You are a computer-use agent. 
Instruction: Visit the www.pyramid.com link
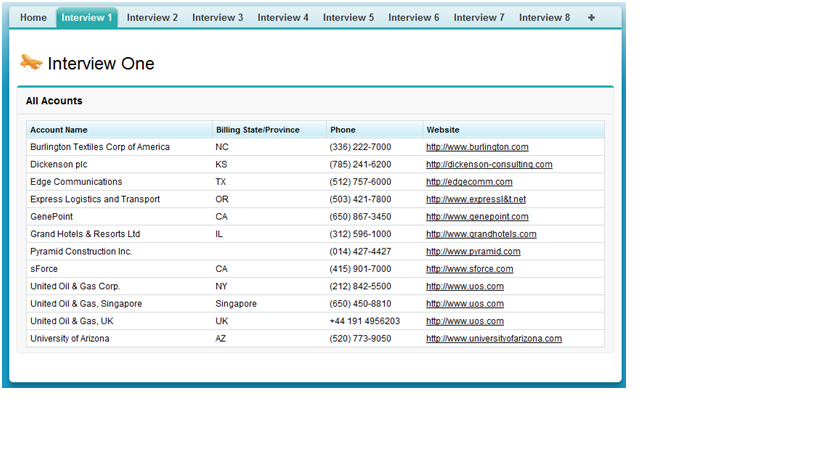(473, 252)
